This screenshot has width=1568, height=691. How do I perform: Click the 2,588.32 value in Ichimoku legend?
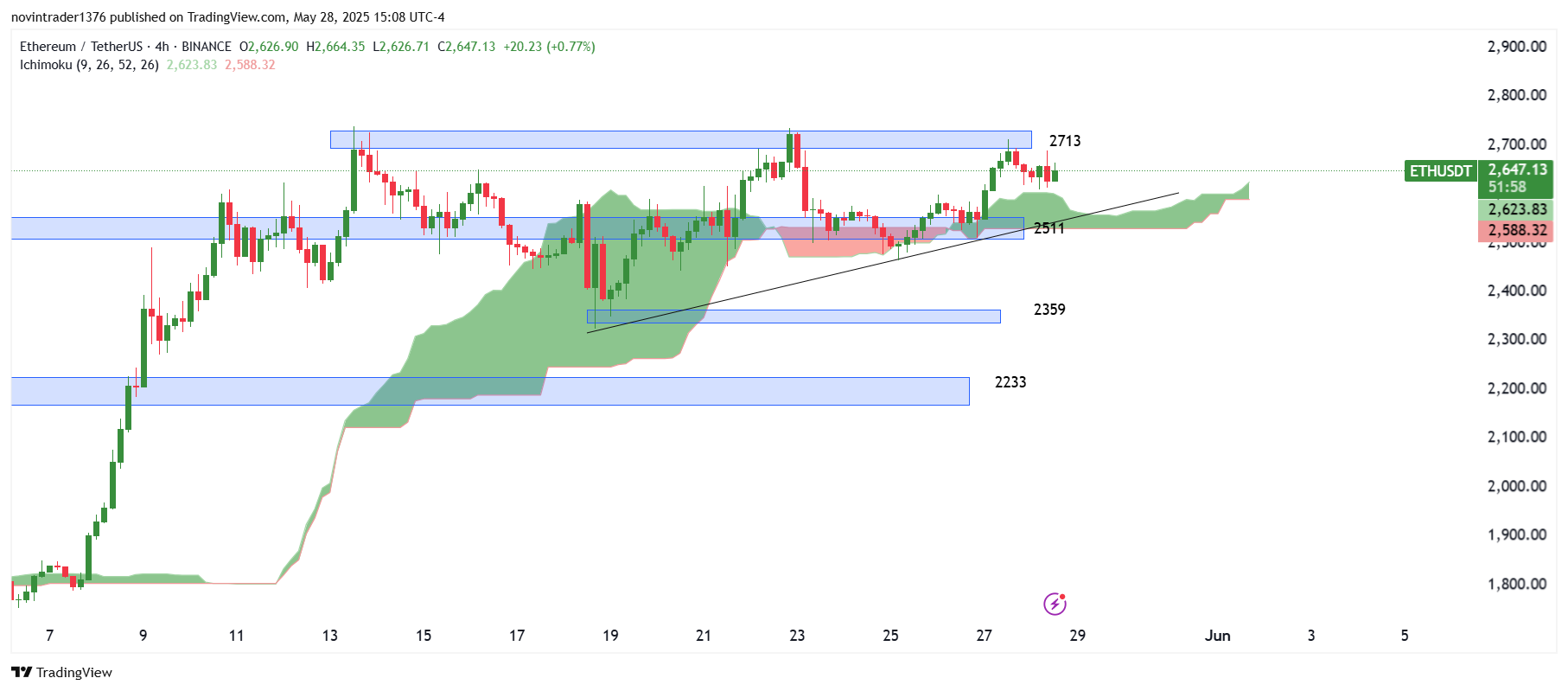250,65
